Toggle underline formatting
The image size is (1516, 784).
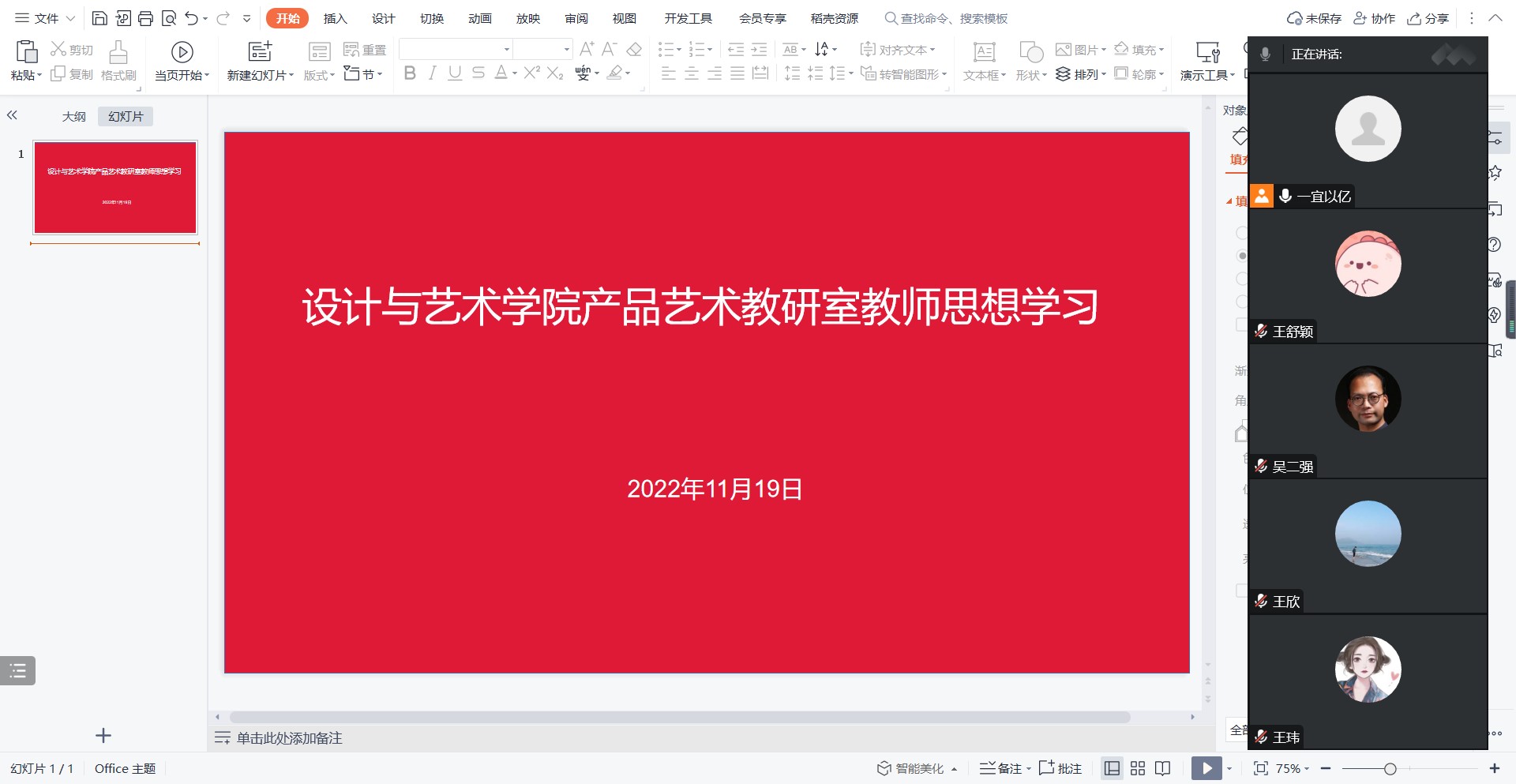455,73
